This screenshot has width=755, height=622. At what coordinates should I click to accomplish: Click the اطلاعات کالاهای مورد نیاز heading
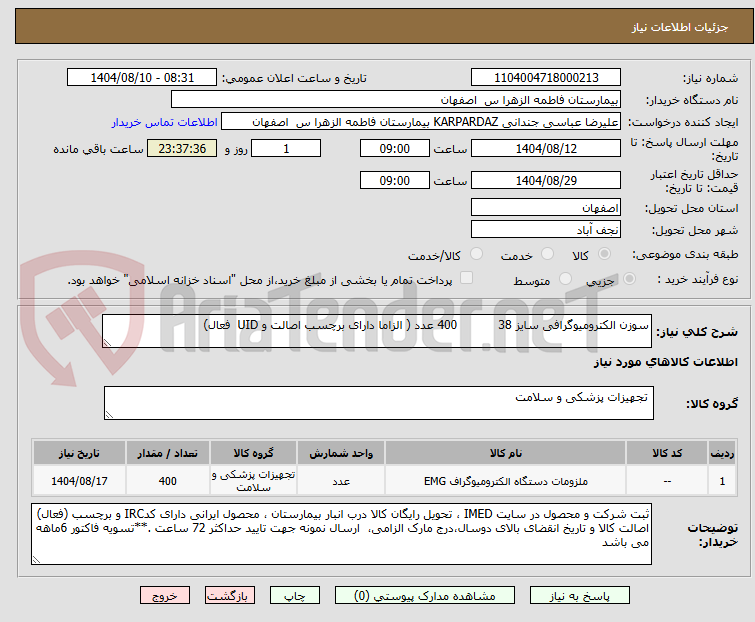point(665,362)
